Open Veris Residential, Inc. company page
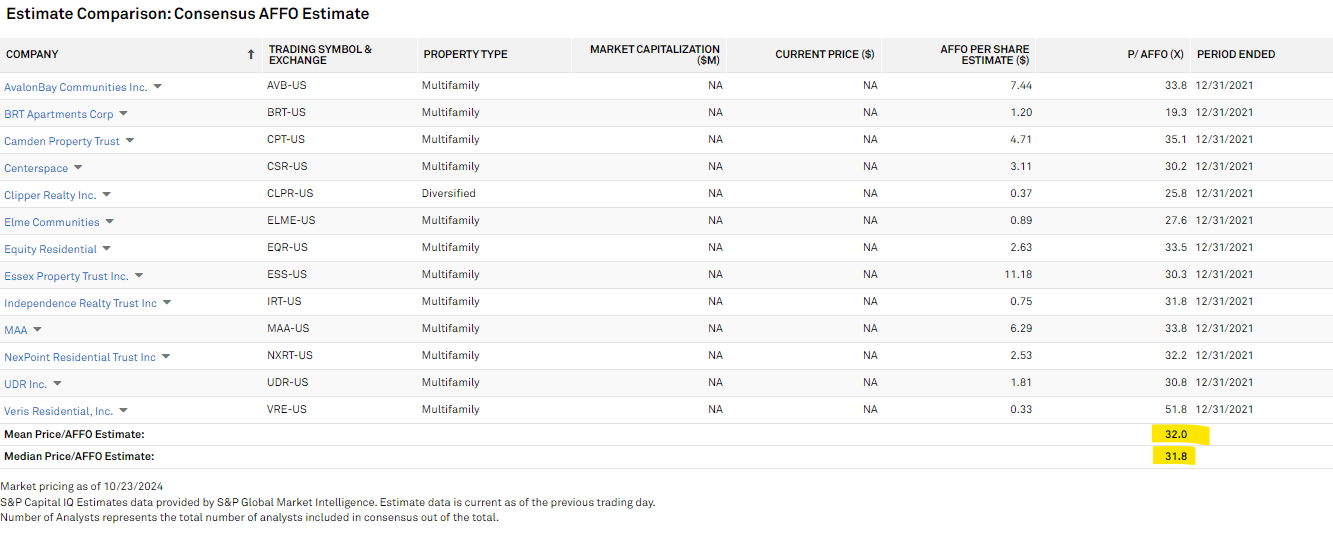The image size is (1333, 538). click(x=58, y=411)
